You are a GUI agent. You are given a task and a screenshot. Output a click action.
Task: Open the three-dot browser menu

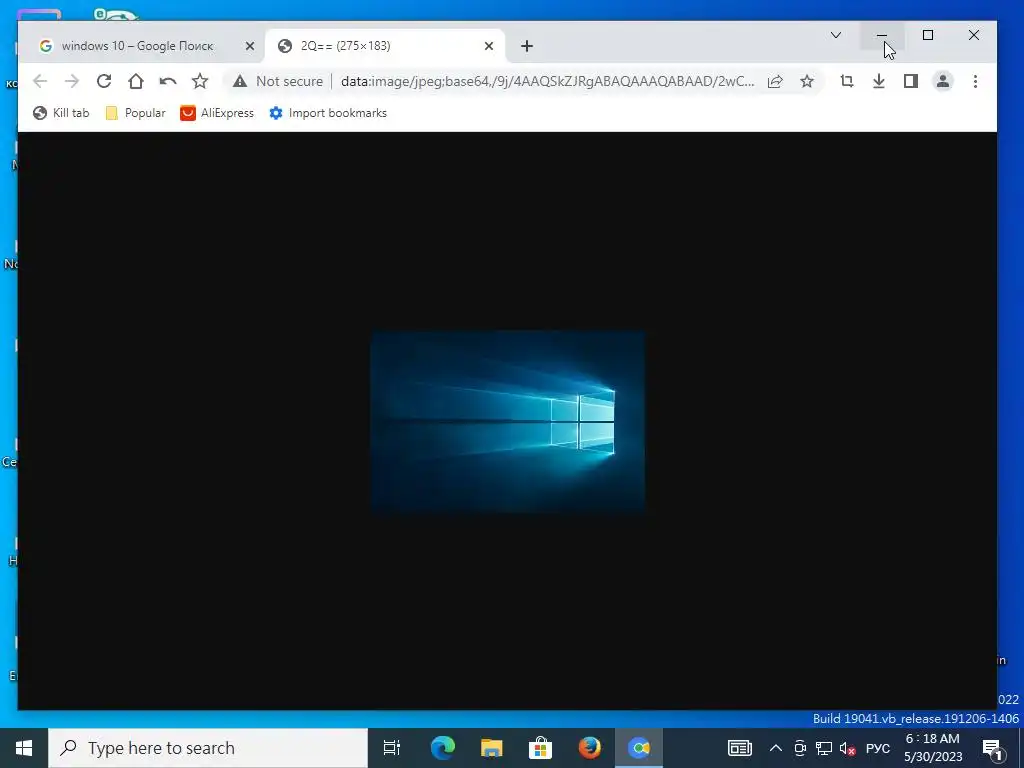tap(975, 81)
